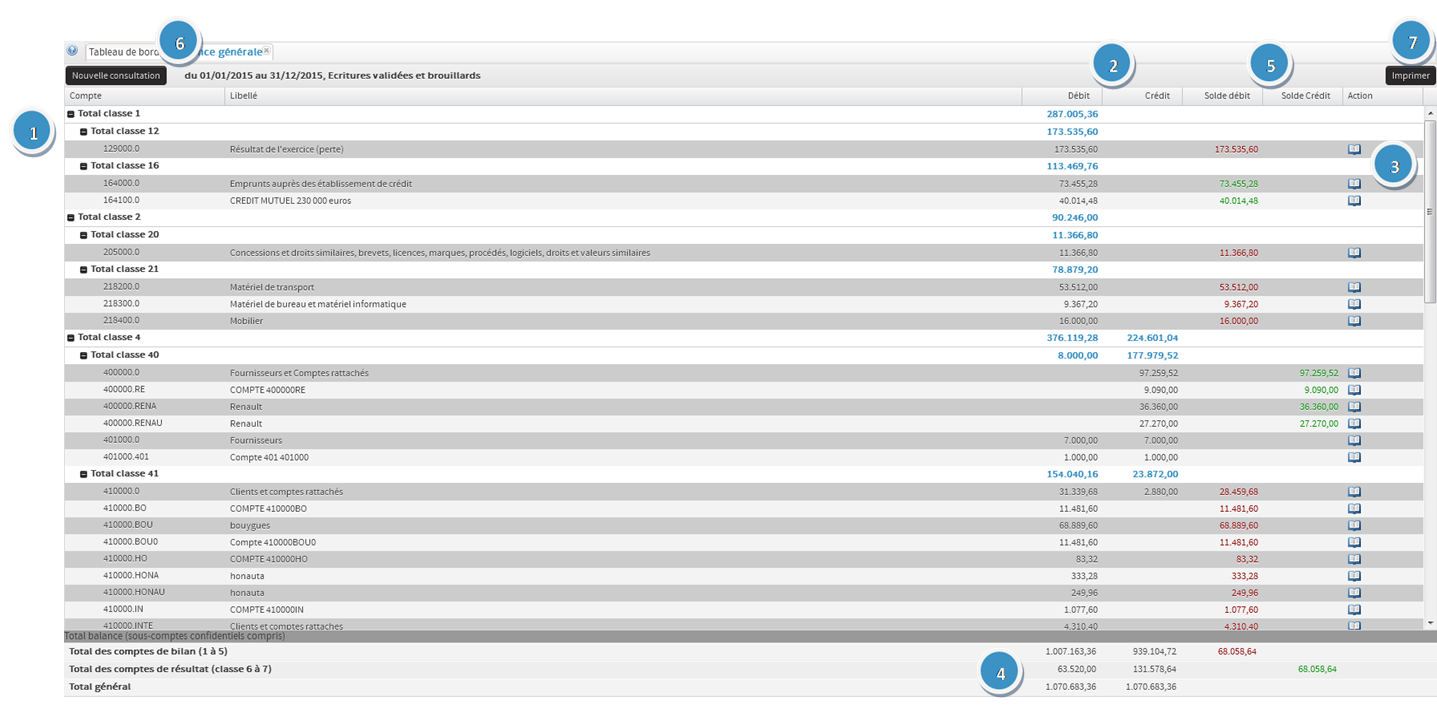Image resolution: width=1437 pixels, height=719 pixels.
Task: Open ledger icon for Matériel de transport row
Action: click(1354, 287)
